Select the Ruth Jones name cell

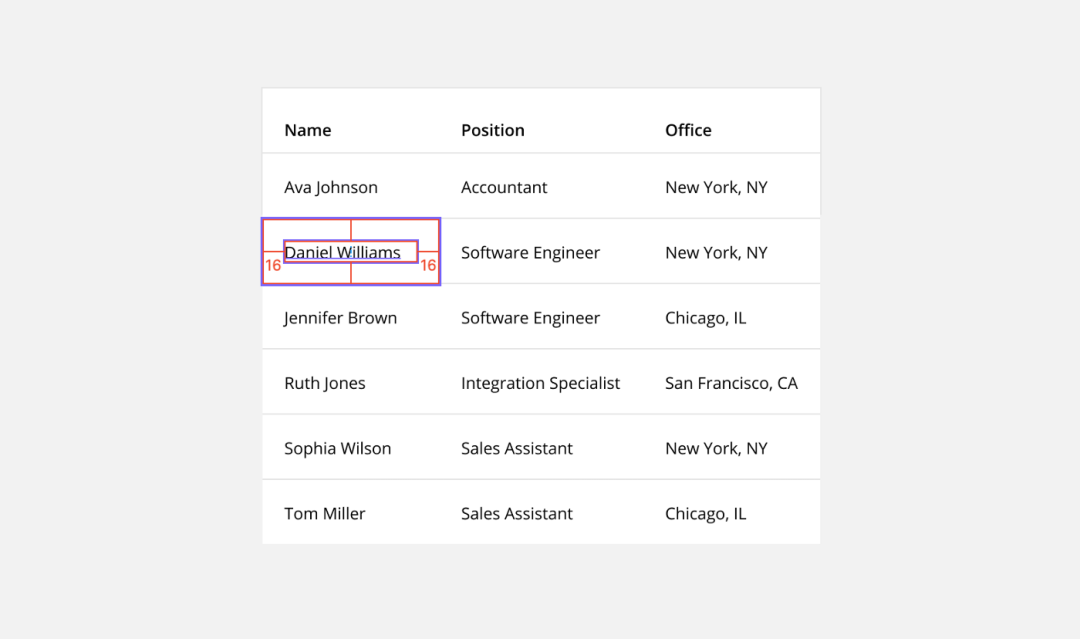point(324,383)
